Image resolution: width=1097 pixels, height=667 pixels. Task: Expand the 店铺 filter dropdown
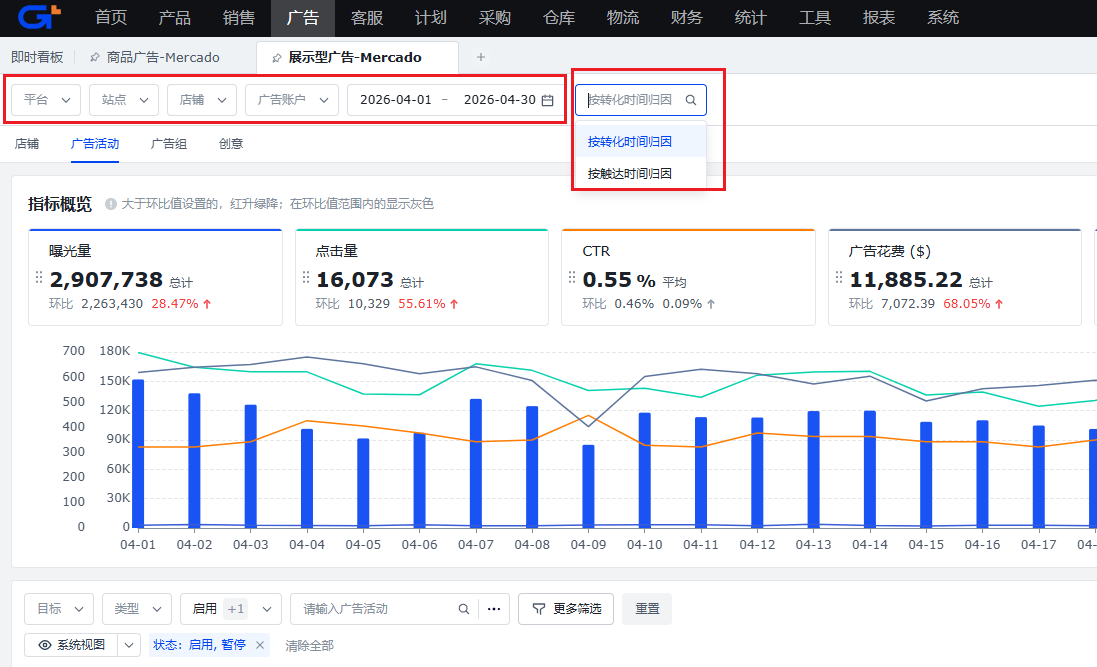pyautogui.click(x=201, y=100)
